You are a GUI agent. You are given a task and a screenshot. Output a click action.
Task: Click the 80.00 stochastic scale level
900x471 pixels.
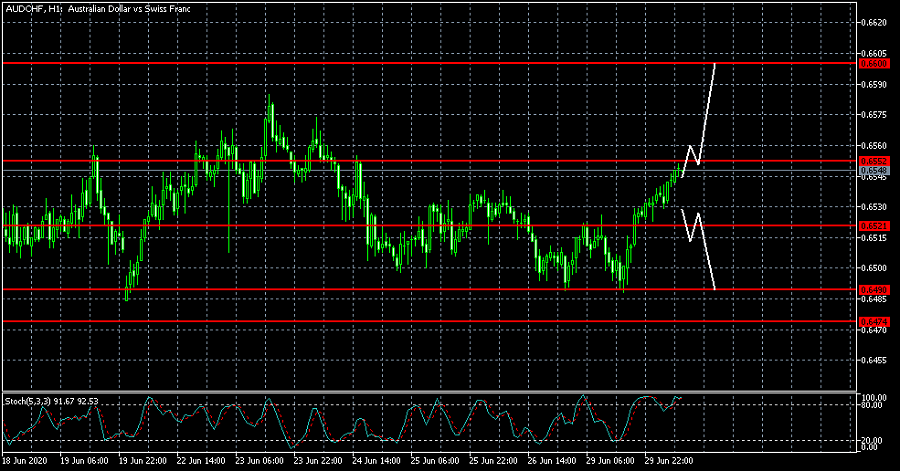click(874, 405)
